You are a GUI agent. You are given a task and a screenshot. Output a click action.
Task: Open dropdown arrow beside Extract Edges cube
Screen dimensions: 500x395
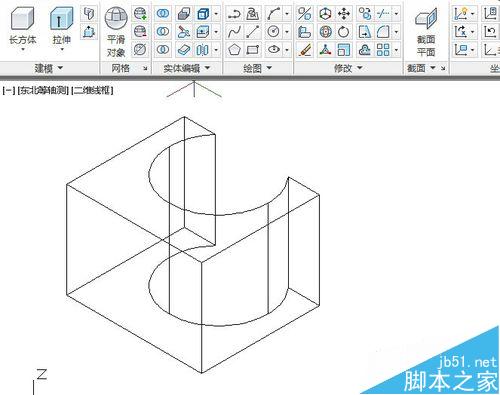216,14
